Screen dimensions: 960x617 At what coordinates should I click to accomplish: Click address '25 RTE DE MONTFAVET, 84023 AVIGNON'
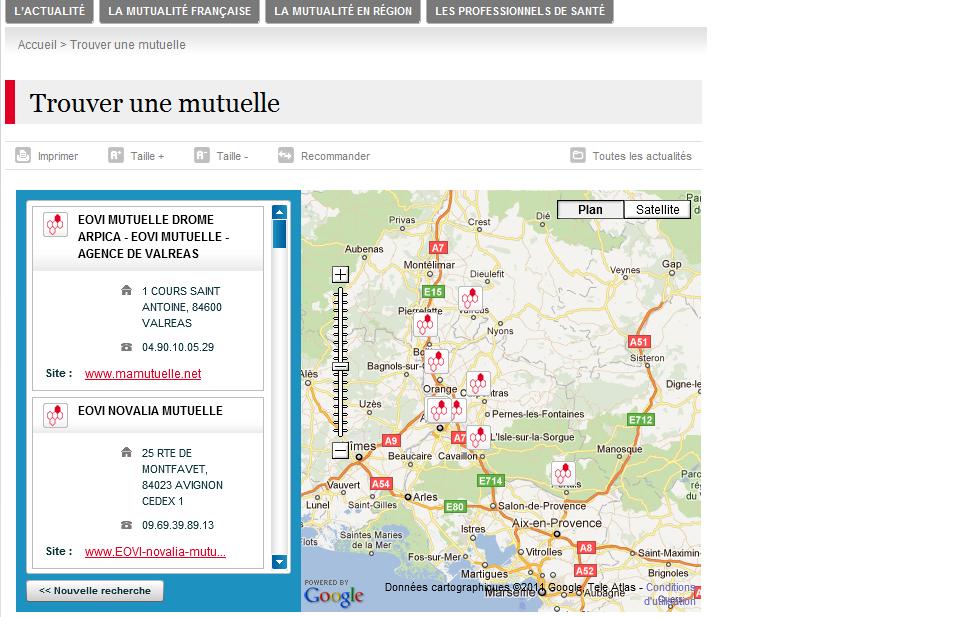click(x=182, y=477)
